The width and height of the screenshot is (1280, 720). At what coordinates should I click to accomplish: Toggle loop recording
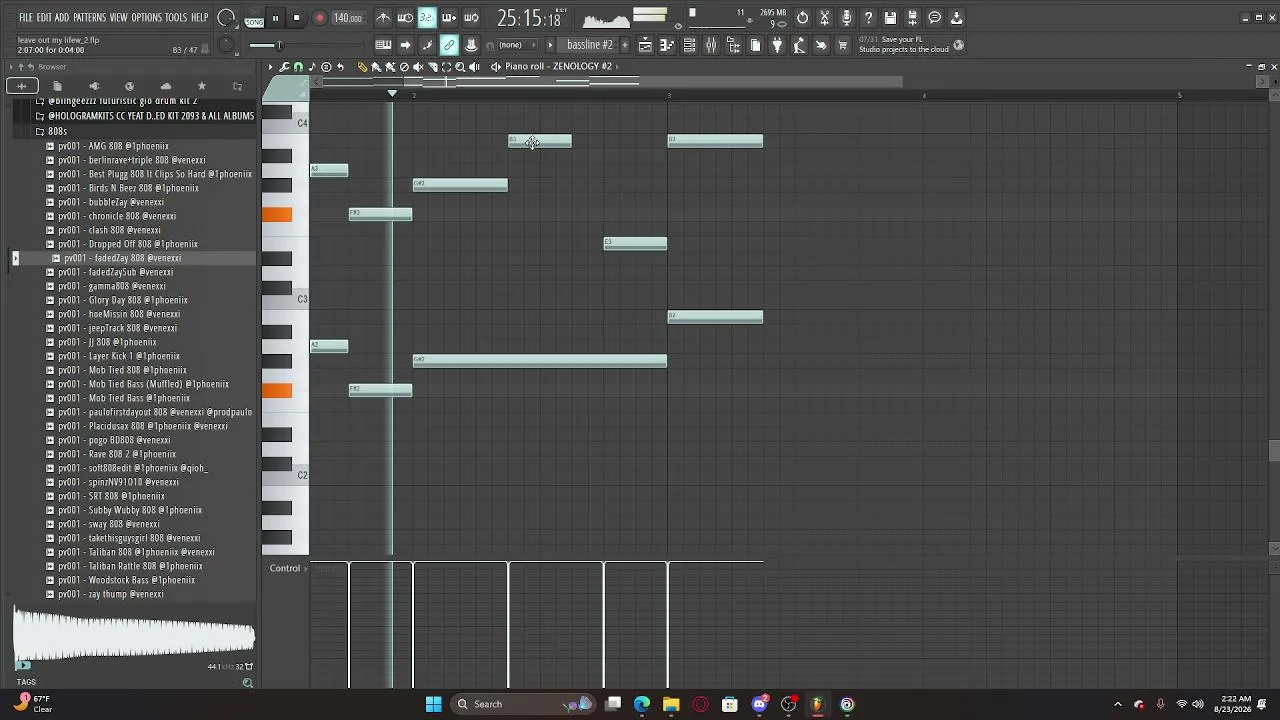coord(471,18)
